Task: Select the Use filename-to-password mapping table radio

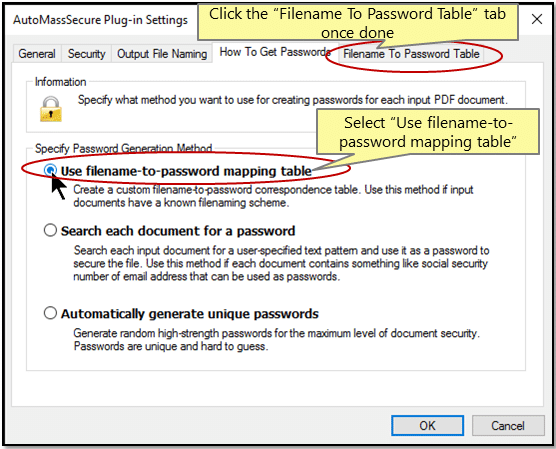Action: click(50, 170)
